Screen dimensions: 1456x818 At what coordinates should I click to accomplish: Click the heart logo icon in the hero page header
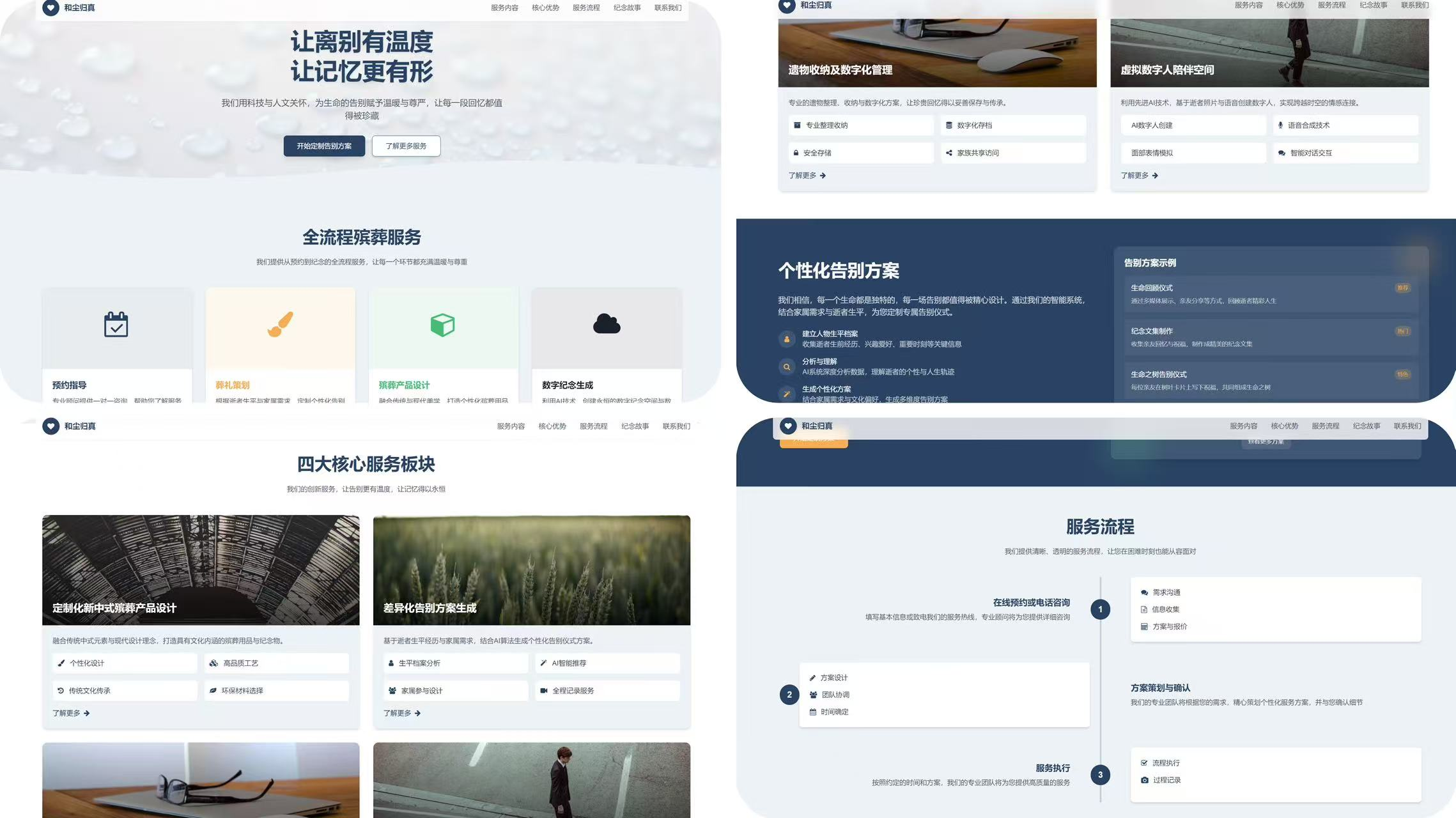pyautogui.click(x=50, y=8)
